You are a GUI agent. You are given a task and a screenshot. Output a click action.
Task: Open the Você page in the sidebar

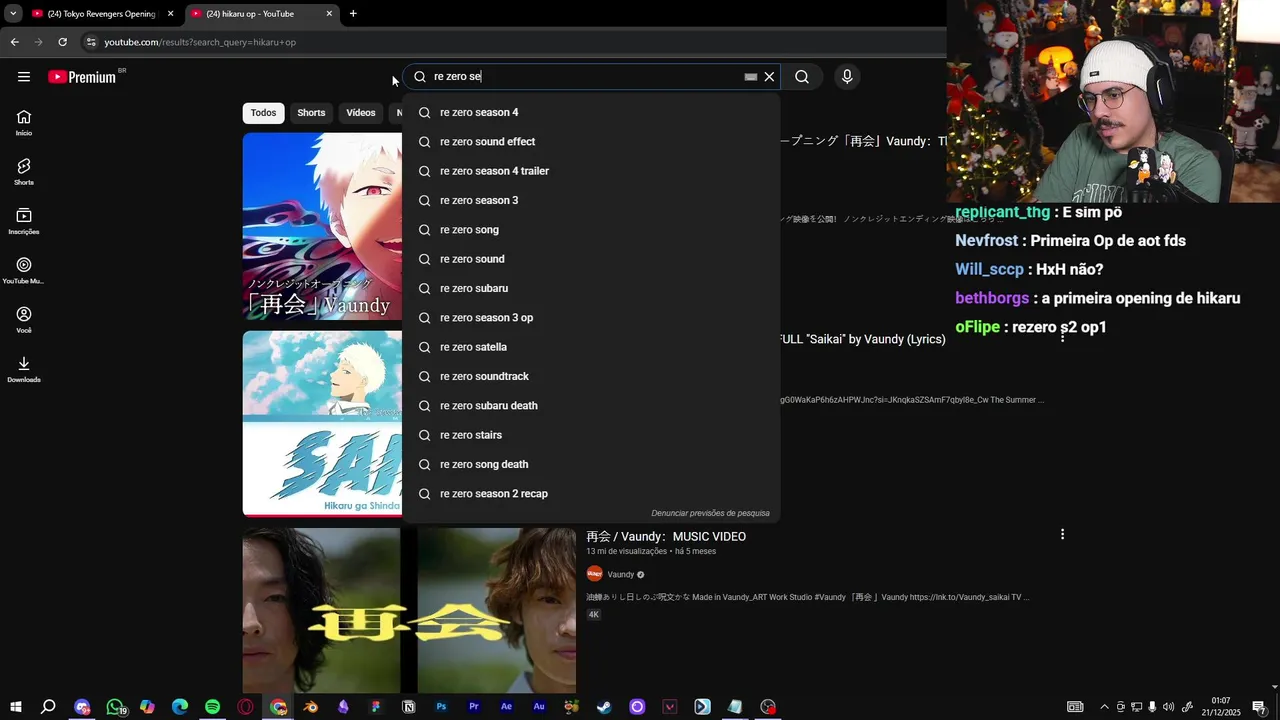pos(24,320)
